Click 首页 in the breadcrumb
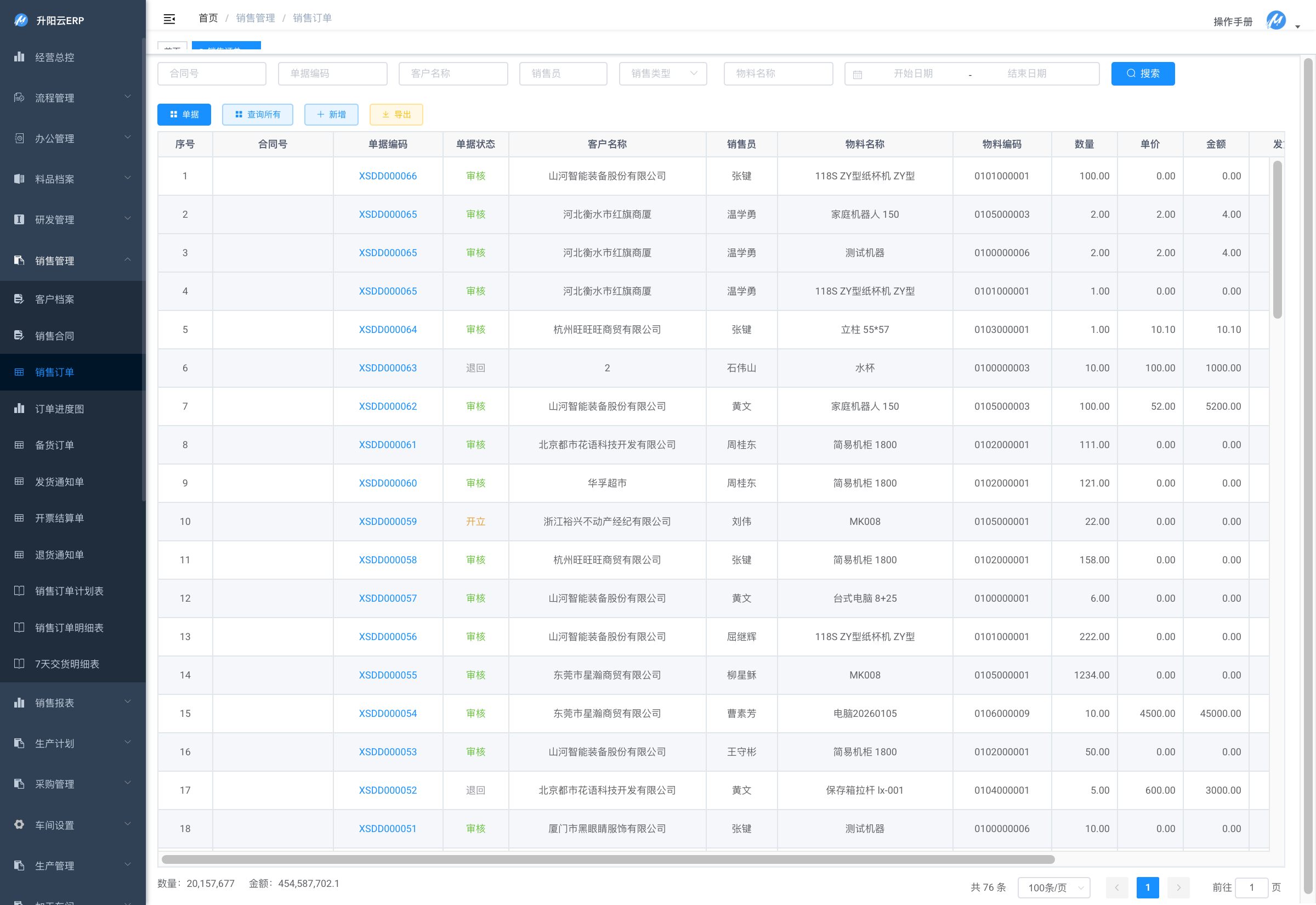Viewport: 1316px width, 905px height. click(x=208, y=18)
